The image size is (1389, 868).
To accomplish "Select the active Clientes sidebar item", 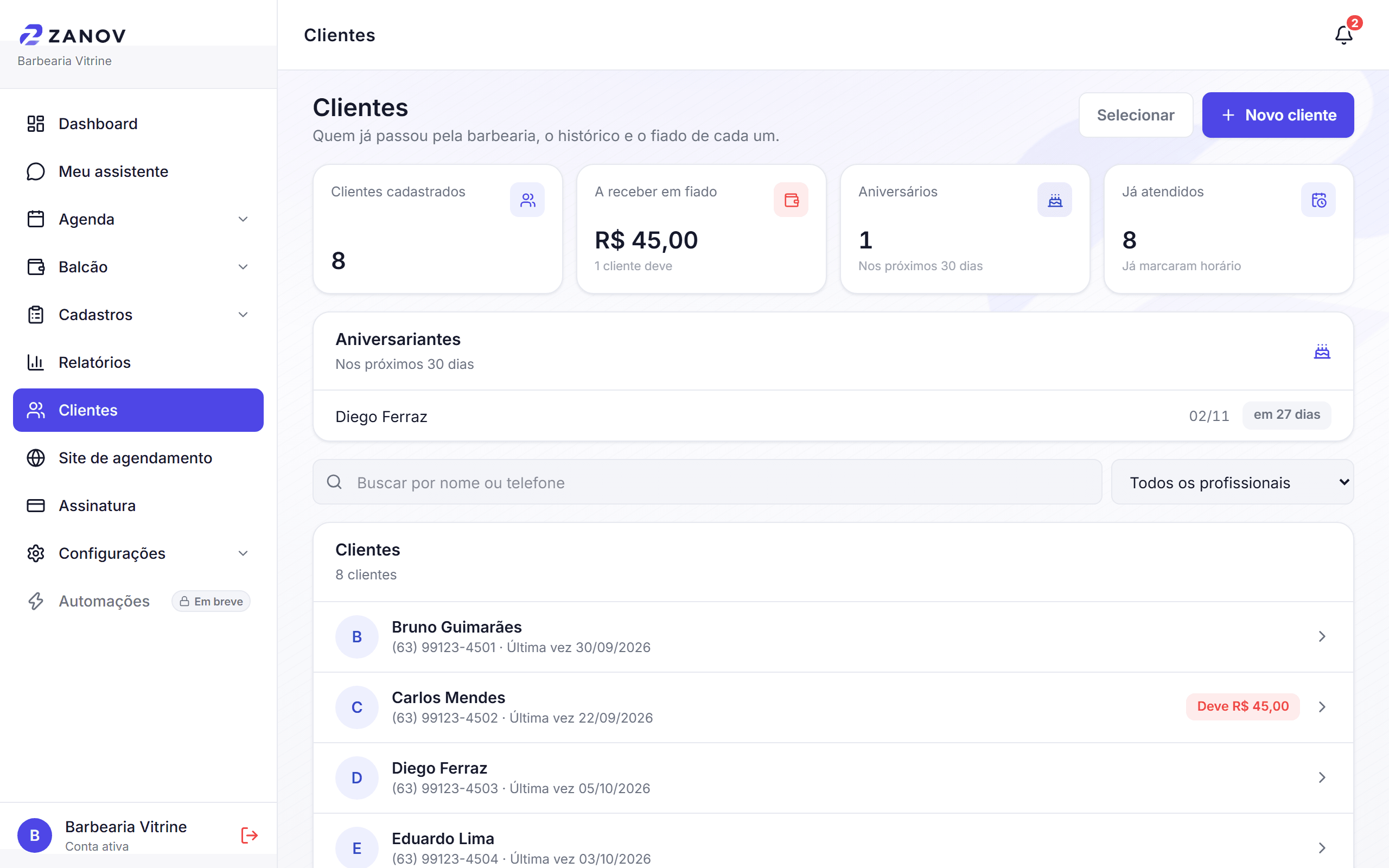I will point(138,410).
